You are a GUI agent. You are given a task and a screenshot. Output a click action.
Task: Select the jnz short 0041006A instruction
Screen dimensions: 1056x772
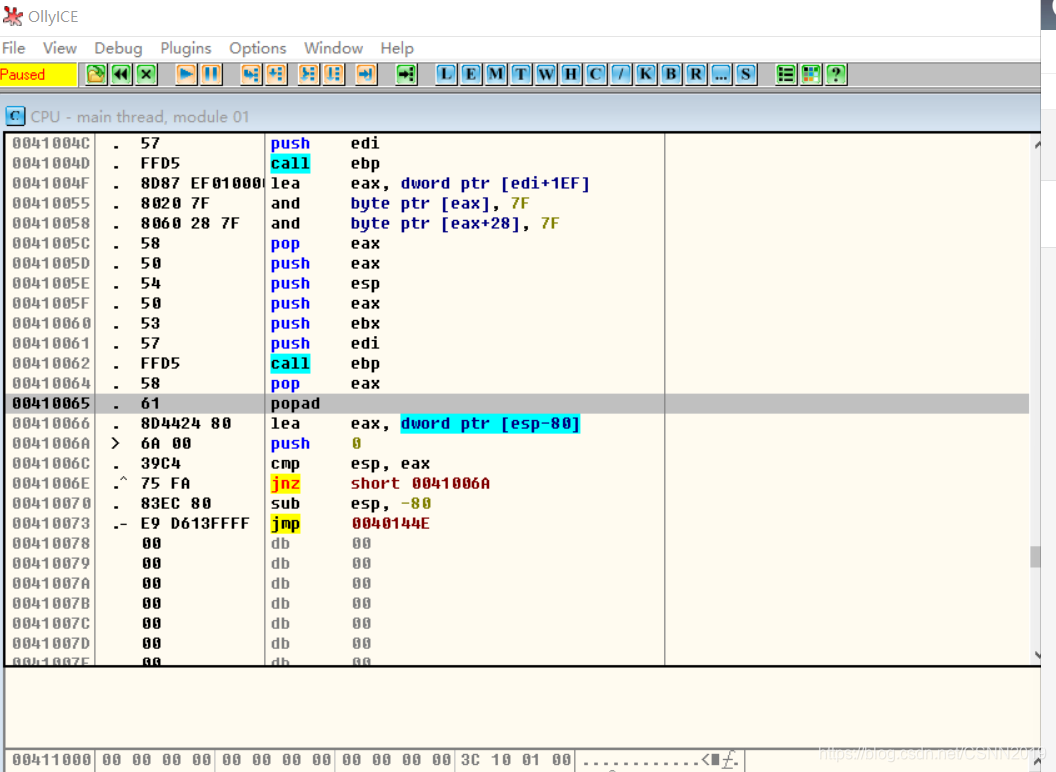380,484
